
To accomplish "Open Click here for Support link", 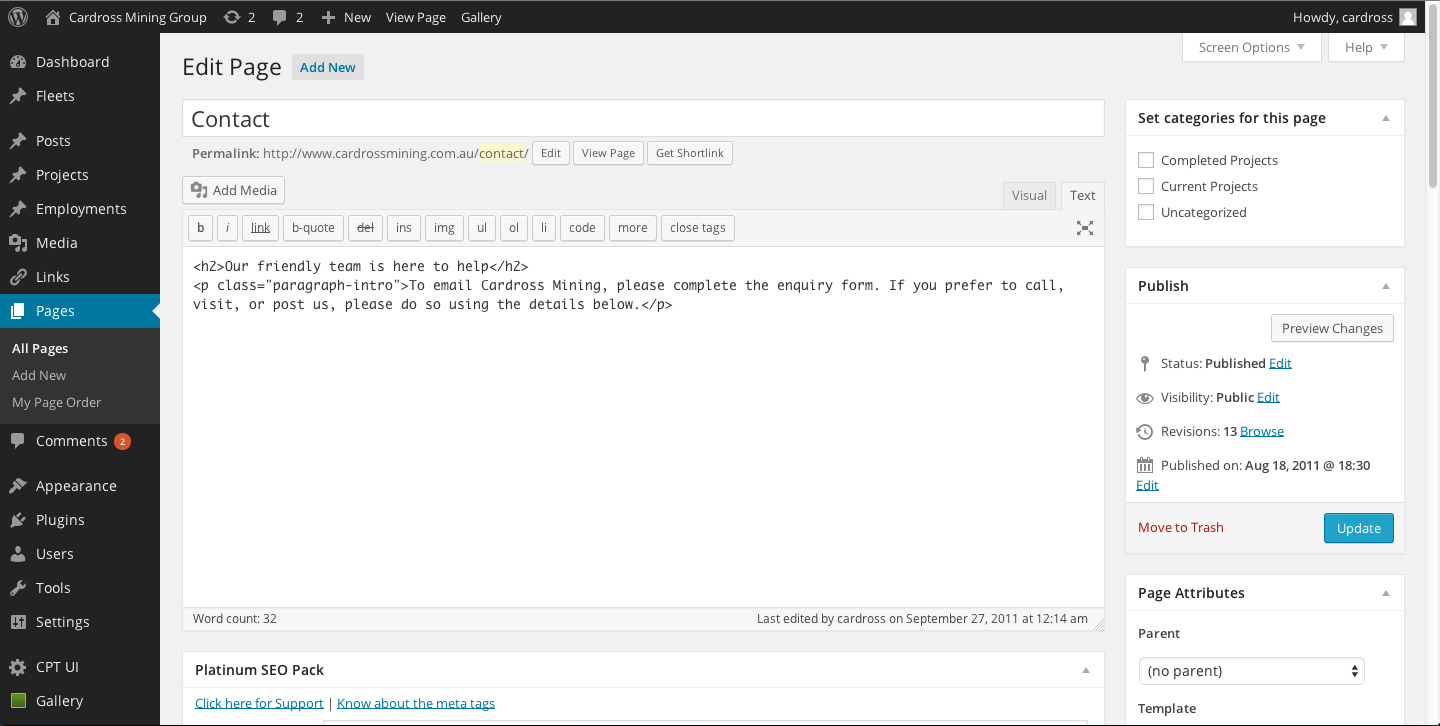I will (259, 702).
